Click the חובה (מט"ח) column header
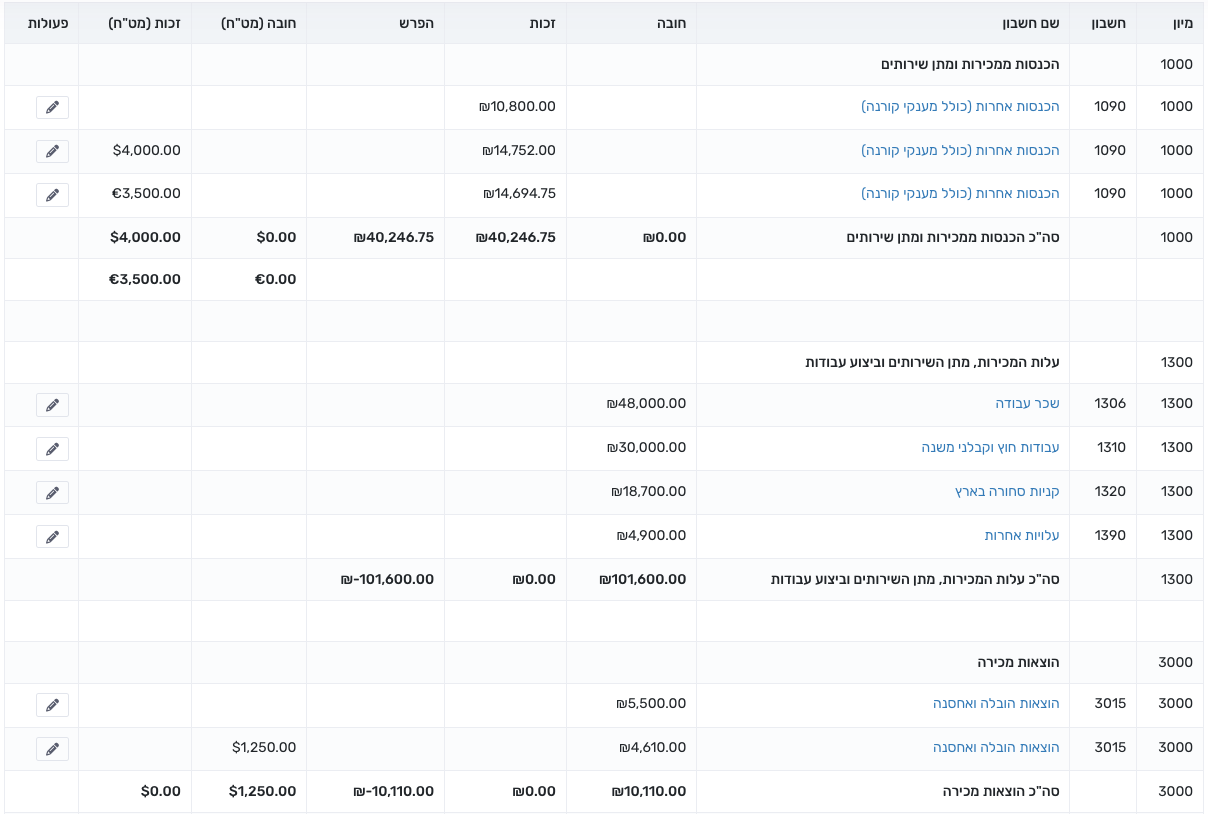The image size is (1208, 814). click(x=259, y=23)
